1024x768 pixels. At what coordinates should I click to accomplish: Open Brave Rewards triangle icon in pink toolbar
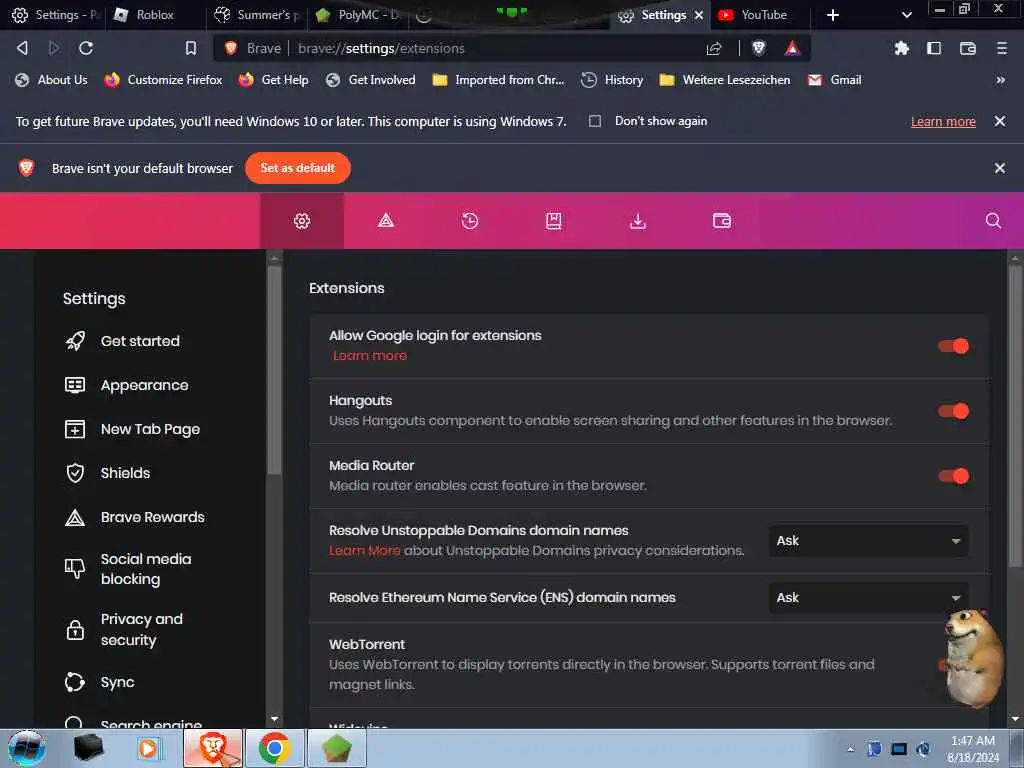tap(386, 221)
